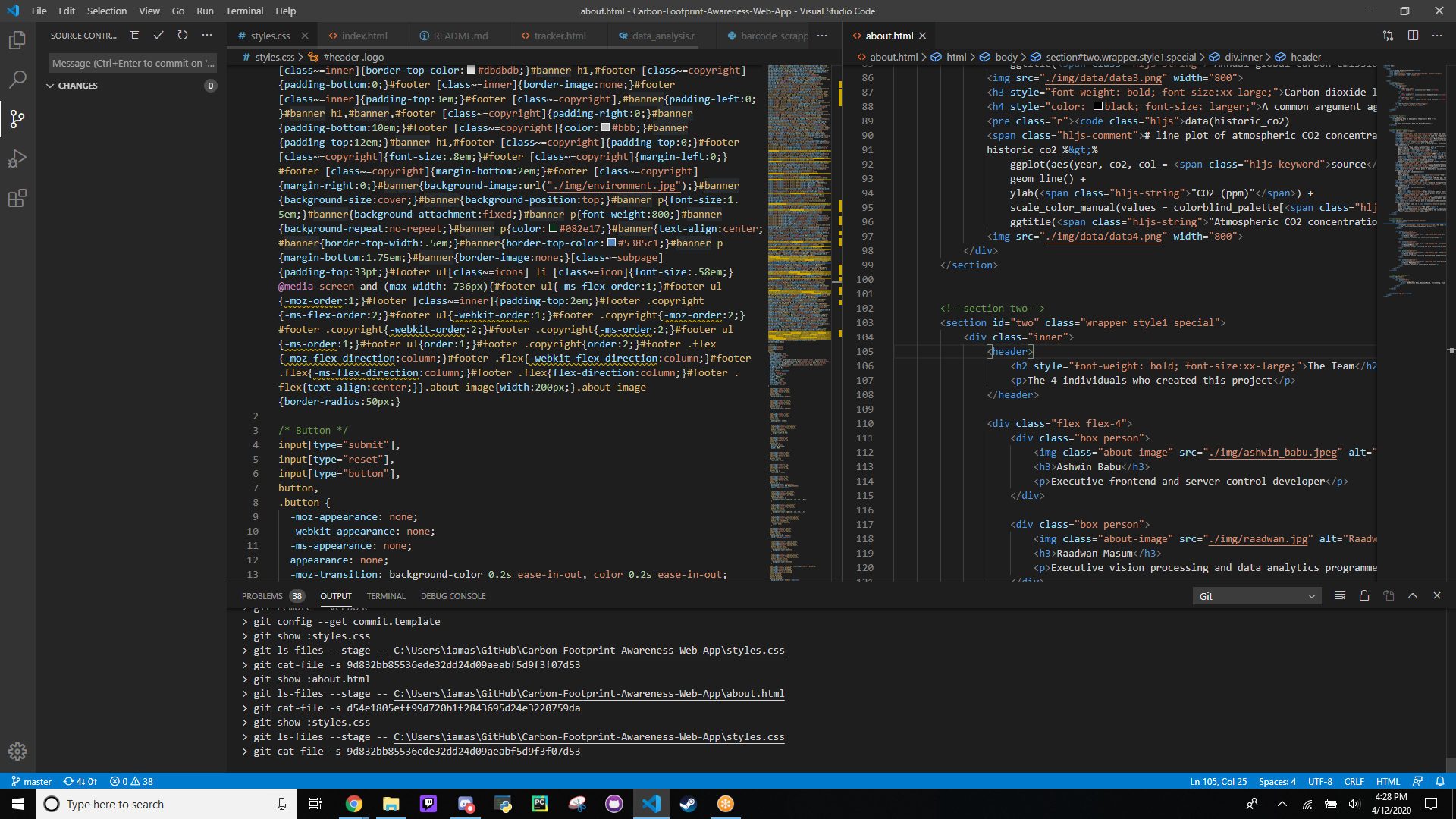Refresh the Source Control panel

[183, 36]
